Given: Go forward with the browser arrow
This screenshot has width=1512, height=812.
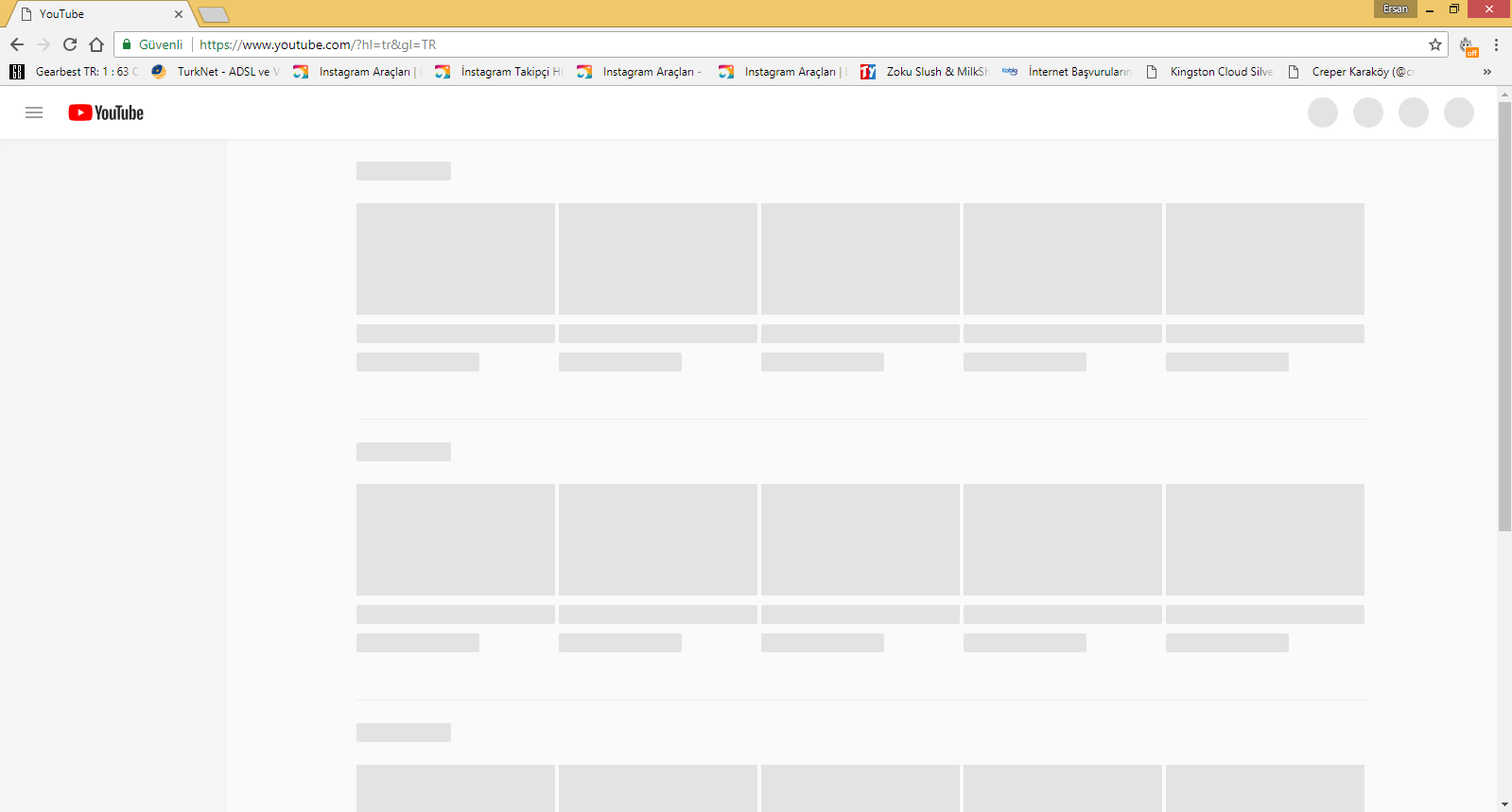Looking at the screenshot, I should tap(43, 44).
